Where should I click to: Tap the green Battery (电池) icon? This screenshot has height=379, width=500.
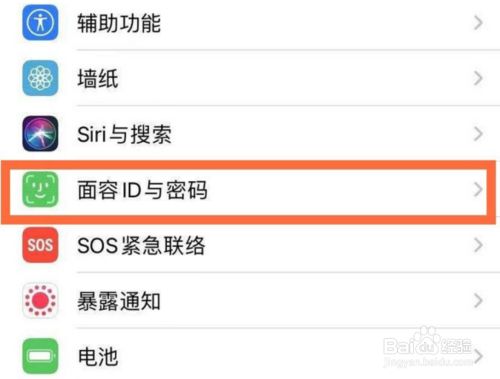pos(40,356)
